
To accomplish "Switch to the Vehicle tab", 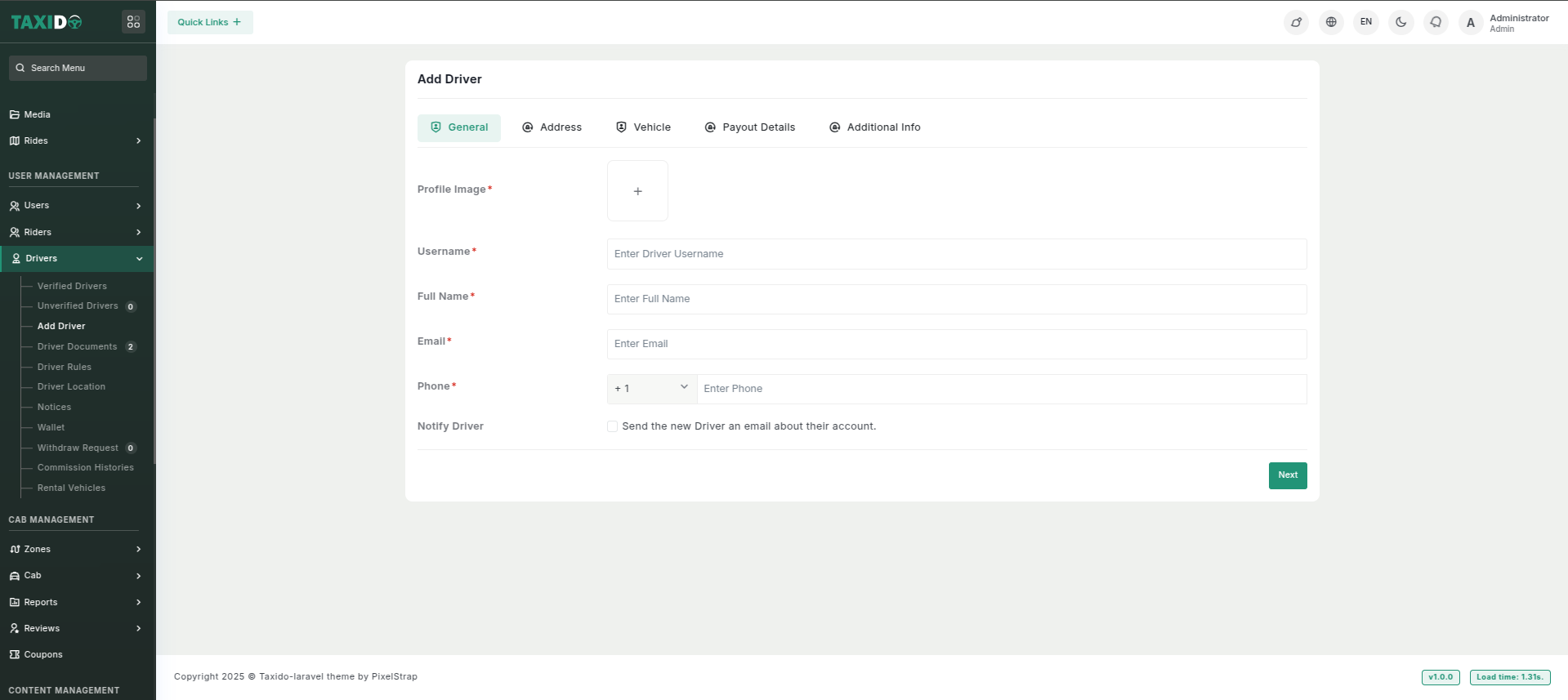I will coord(643,127).
